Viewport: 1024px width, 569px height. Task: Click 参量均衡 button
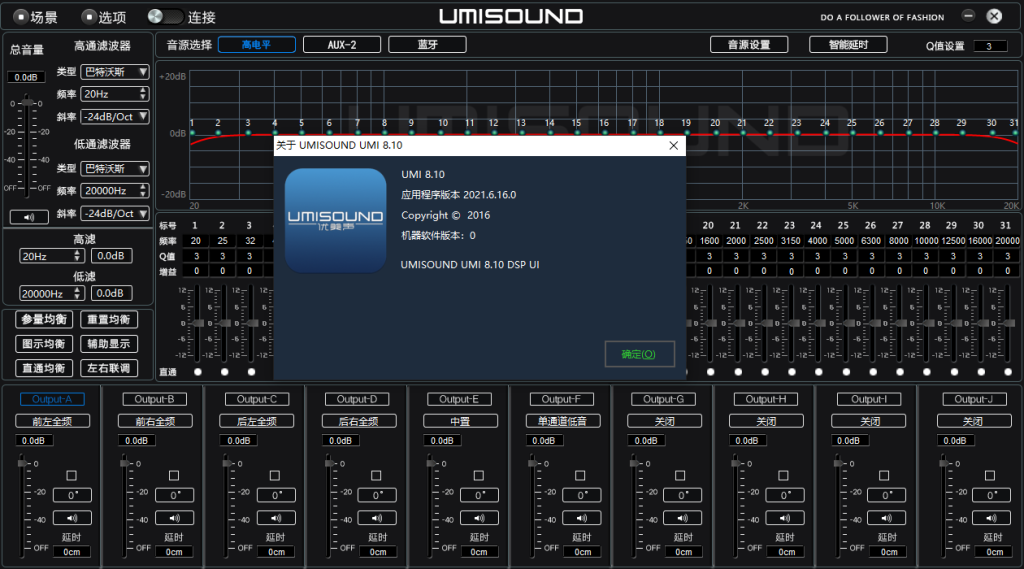44,319
